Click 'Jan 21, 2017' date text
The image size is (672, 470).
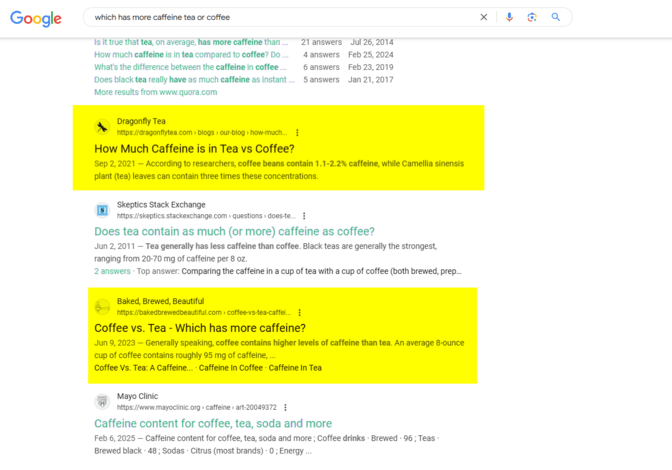(371, 79)
